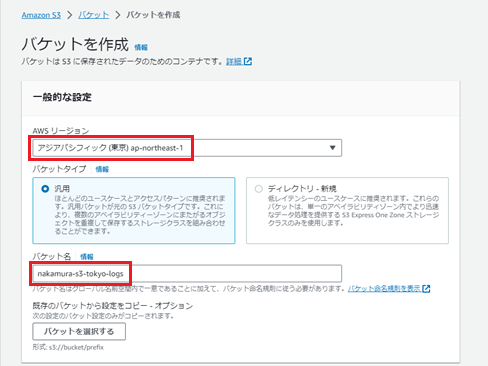Click the 情報 link beside the バケットを作成 heading
Screen dimensions: 488x366
coord(141,47)
